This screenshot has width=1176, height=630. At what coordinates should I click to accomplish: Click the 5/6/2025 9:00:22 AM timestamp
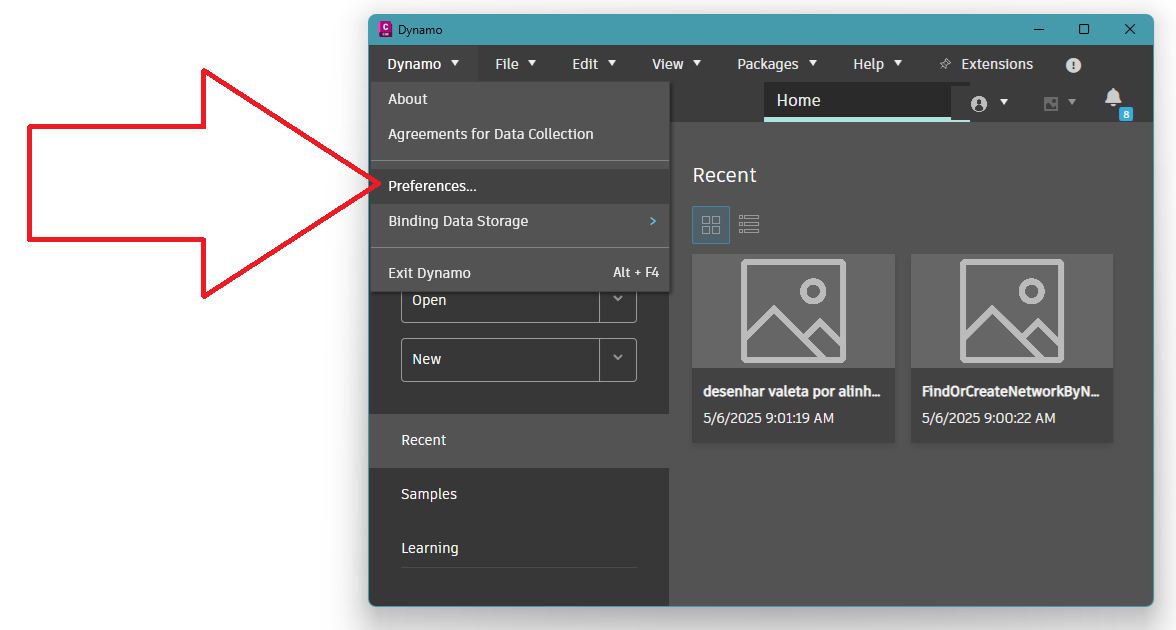[x=988, y=418]
